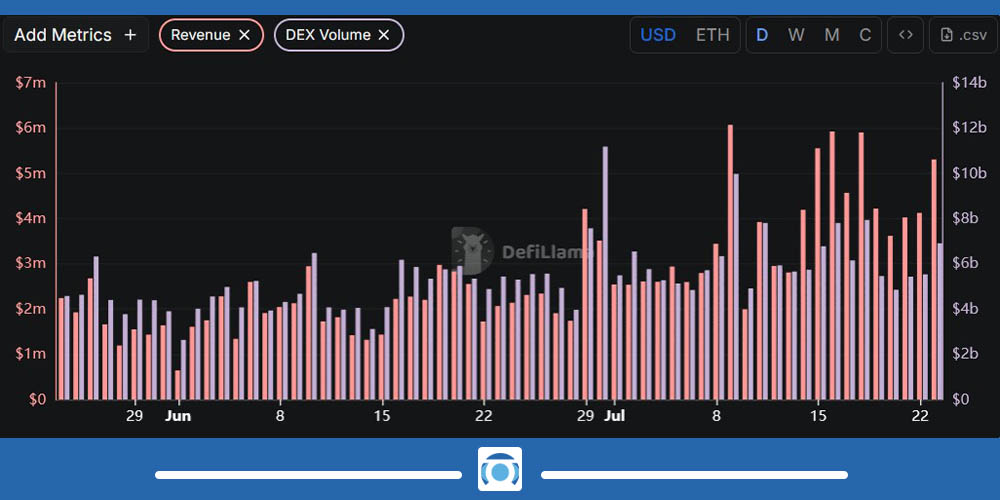Open the embed code icon
1000x500 pixels.
[x=906, y=35]
